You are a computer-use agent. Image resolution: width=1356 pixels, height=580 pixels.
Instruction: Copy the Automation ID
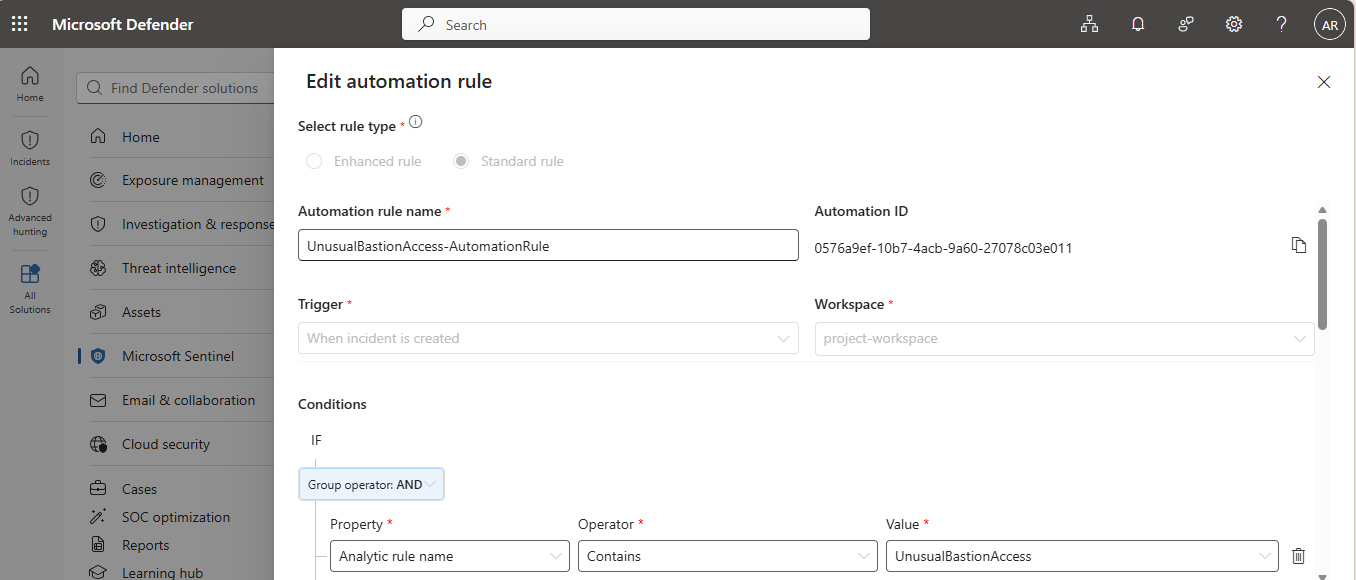pyautogui.click(x=1298, y=245)
